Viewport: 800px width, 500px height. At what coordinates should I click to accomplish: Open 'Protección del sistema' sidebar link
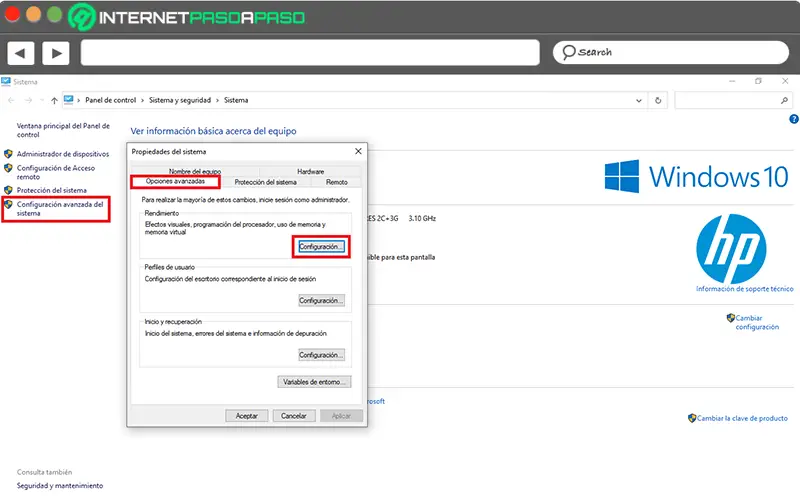(52, 190)
